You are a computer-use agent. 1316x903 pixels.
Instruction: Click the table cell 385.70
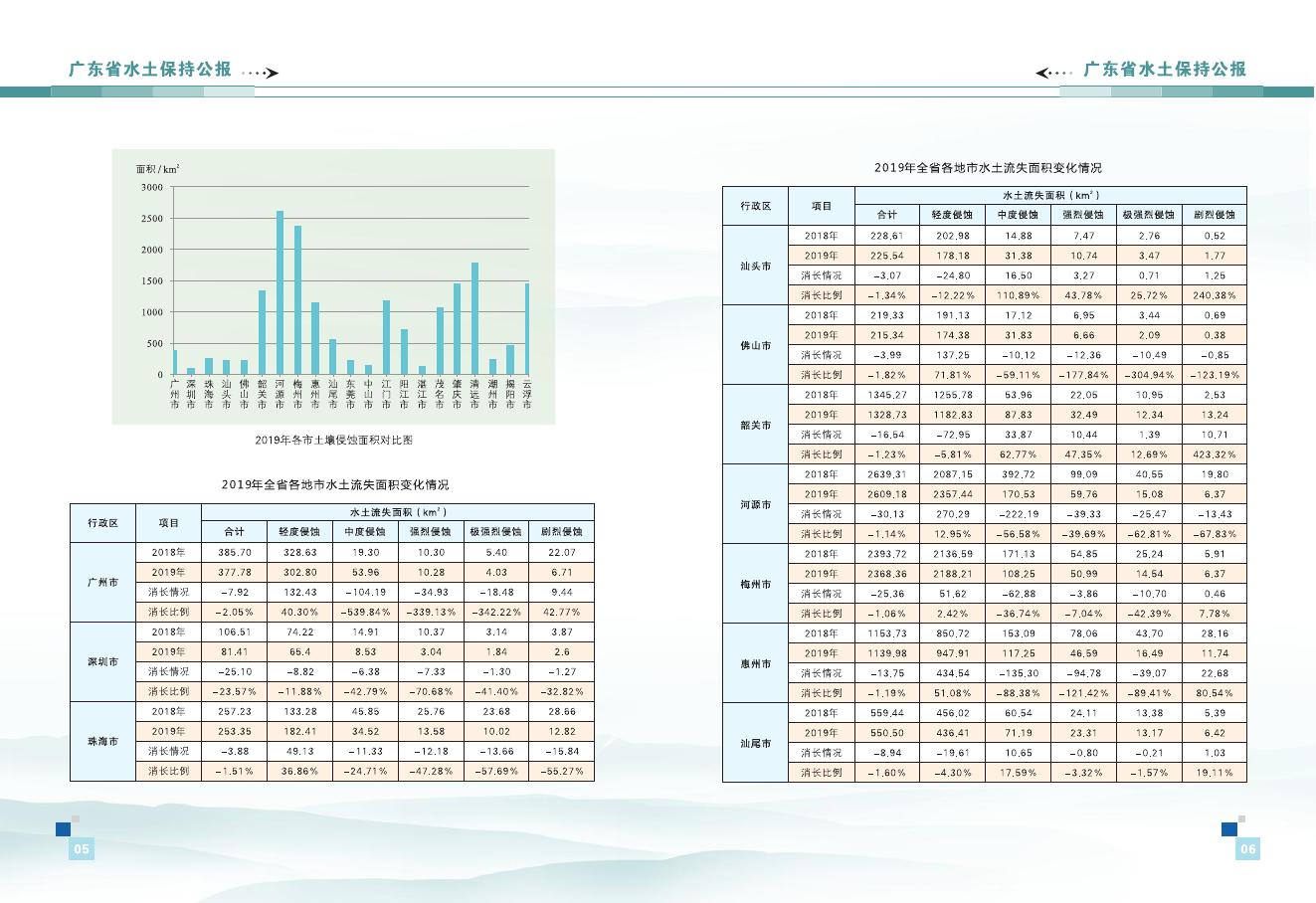click(x=234, y=552)
